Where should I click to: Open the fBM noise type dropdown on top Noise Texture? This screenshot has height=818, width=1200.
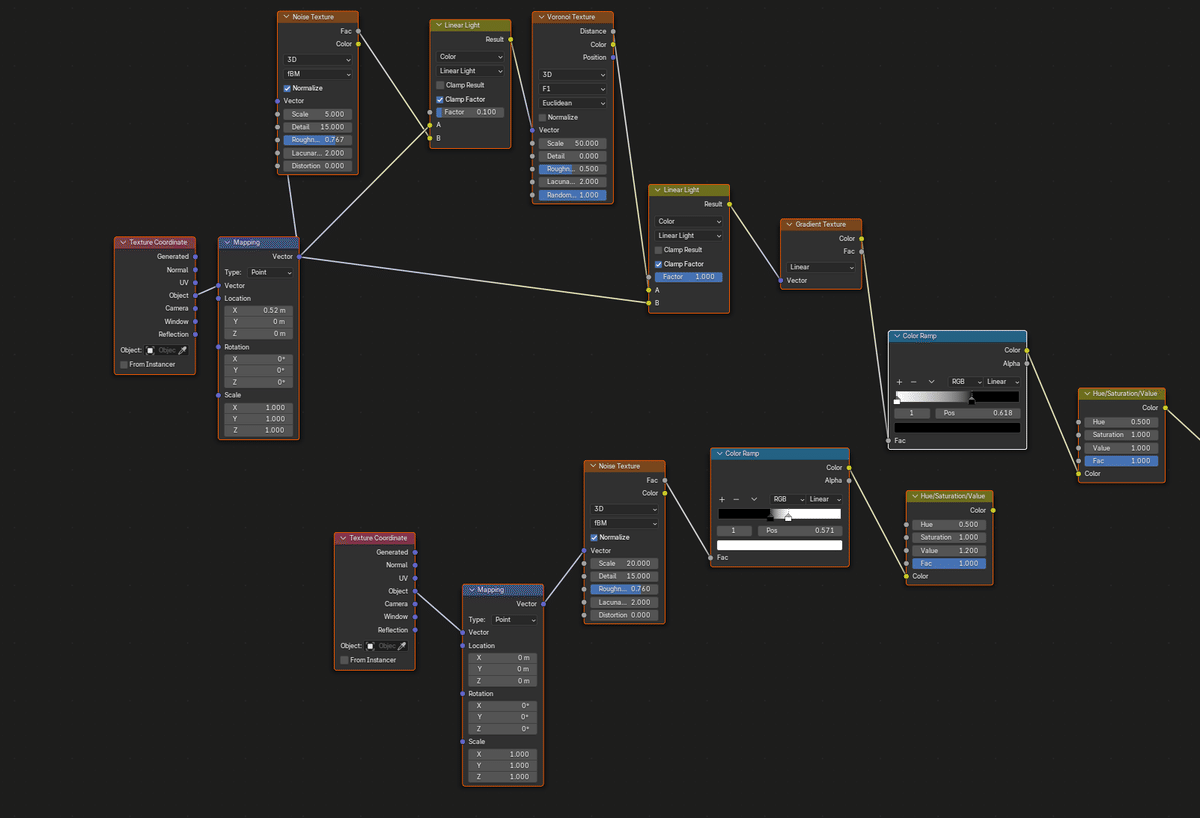pos(317,73)
